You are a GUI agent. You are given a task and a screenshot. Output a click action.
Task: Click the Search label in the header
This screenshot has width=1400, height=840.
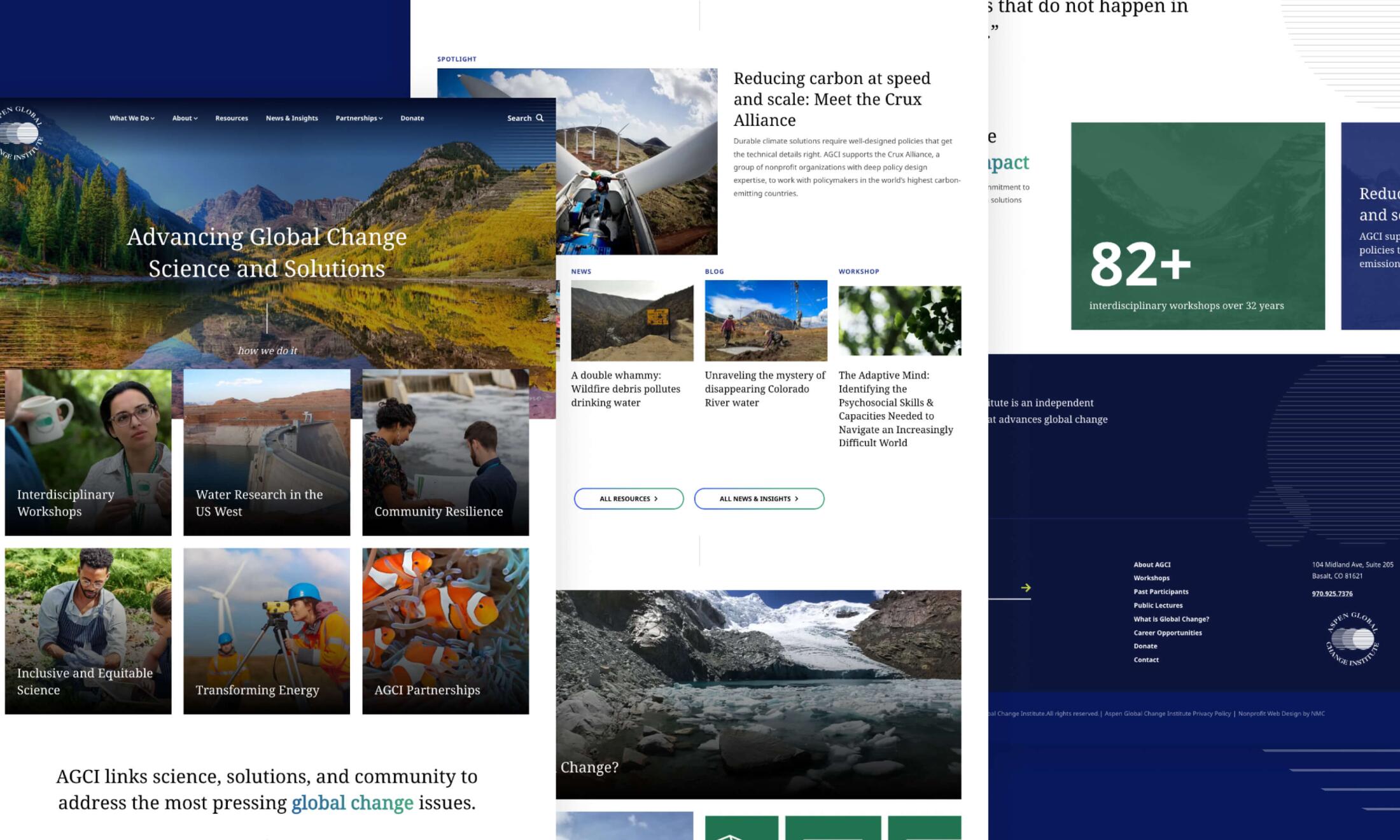(519, 118)
